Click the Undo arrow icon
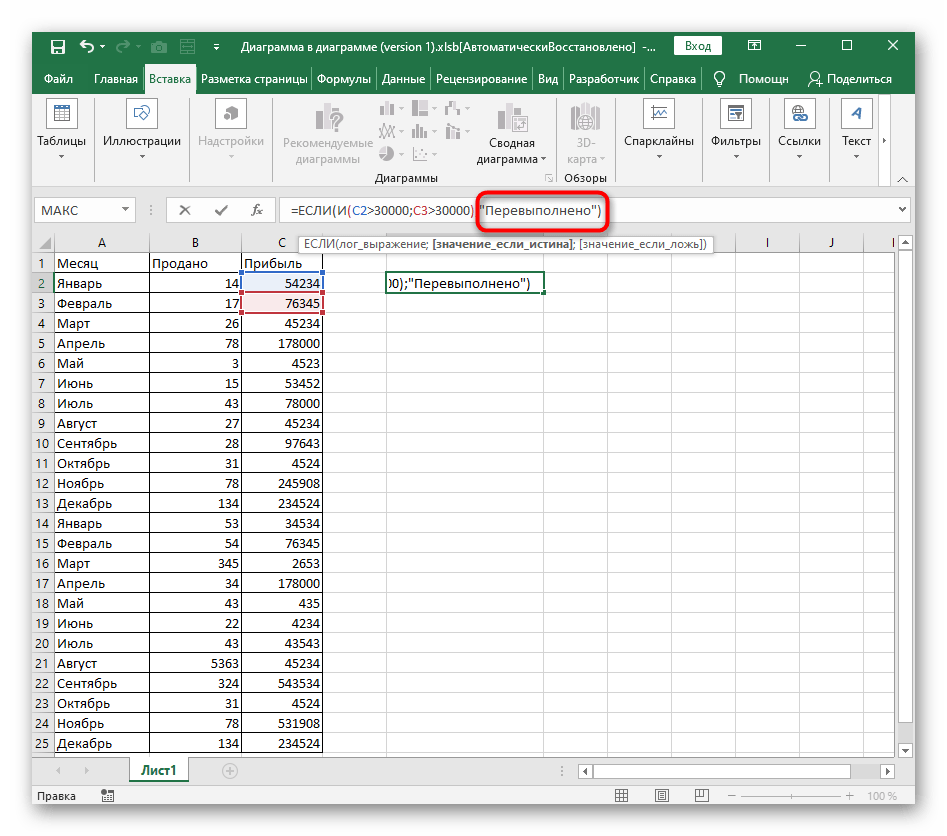This screenshot has width=947, height=836. [87, 46]
